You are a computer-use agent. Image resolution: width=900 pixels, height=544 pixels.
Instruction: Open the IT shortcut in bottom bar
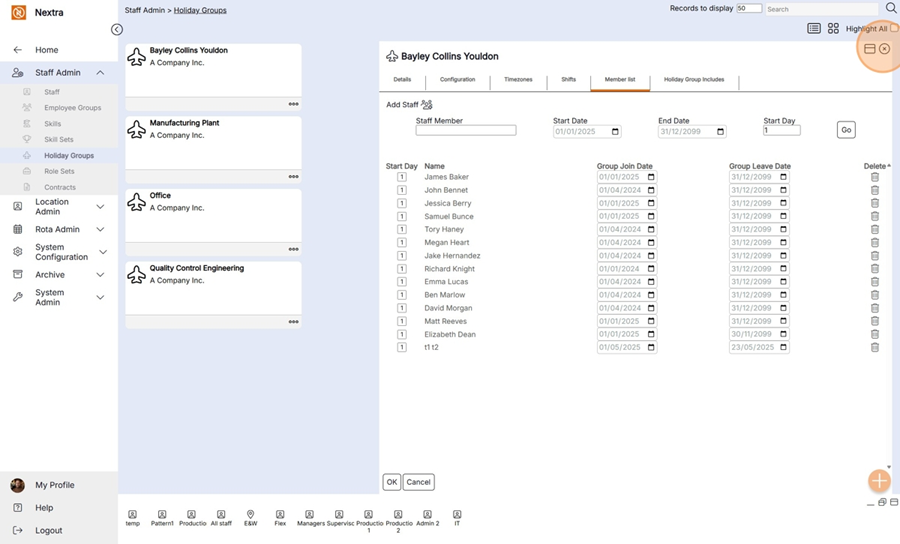457,518
